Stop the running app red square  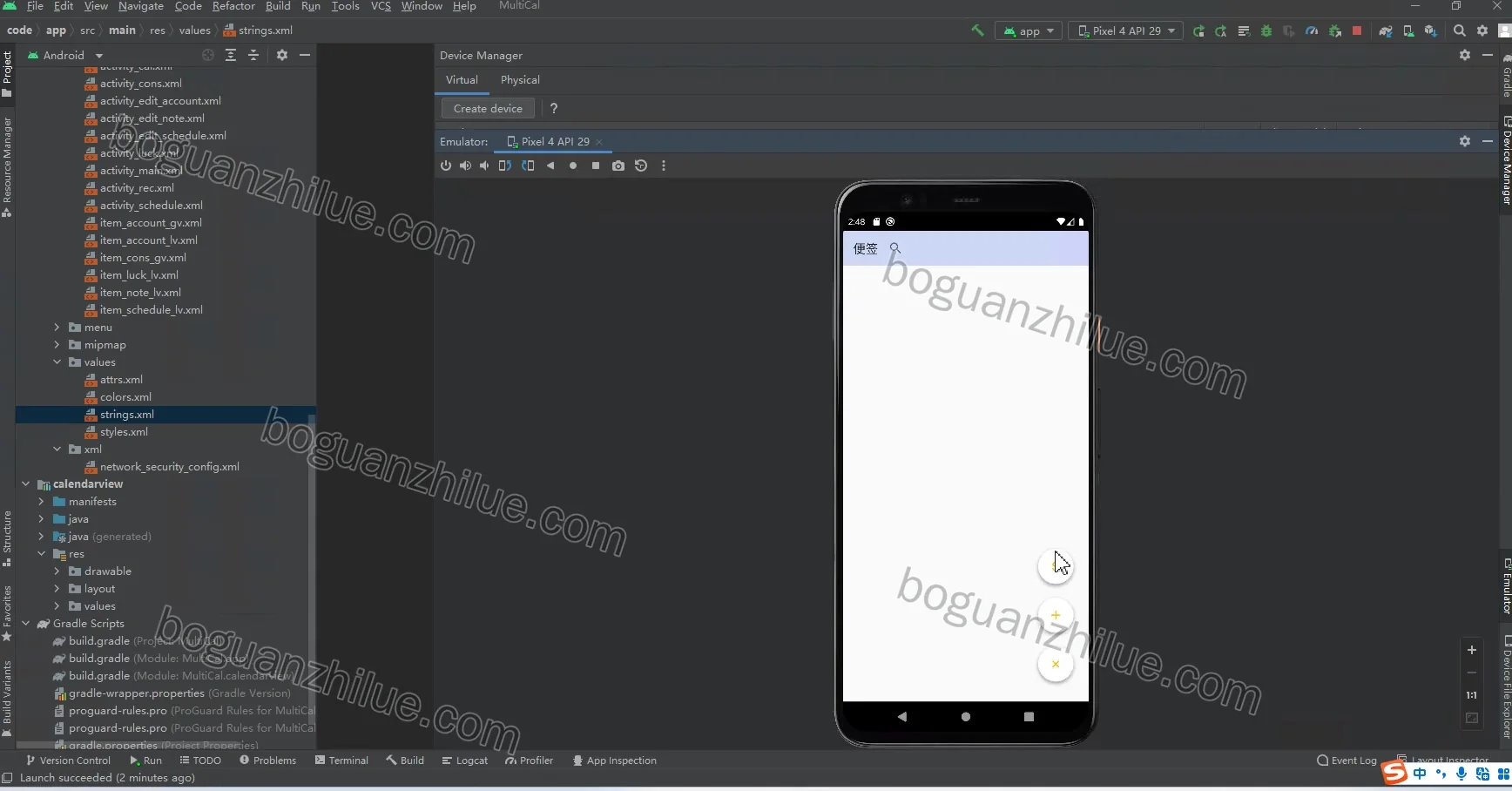[x=1357, y=30]
